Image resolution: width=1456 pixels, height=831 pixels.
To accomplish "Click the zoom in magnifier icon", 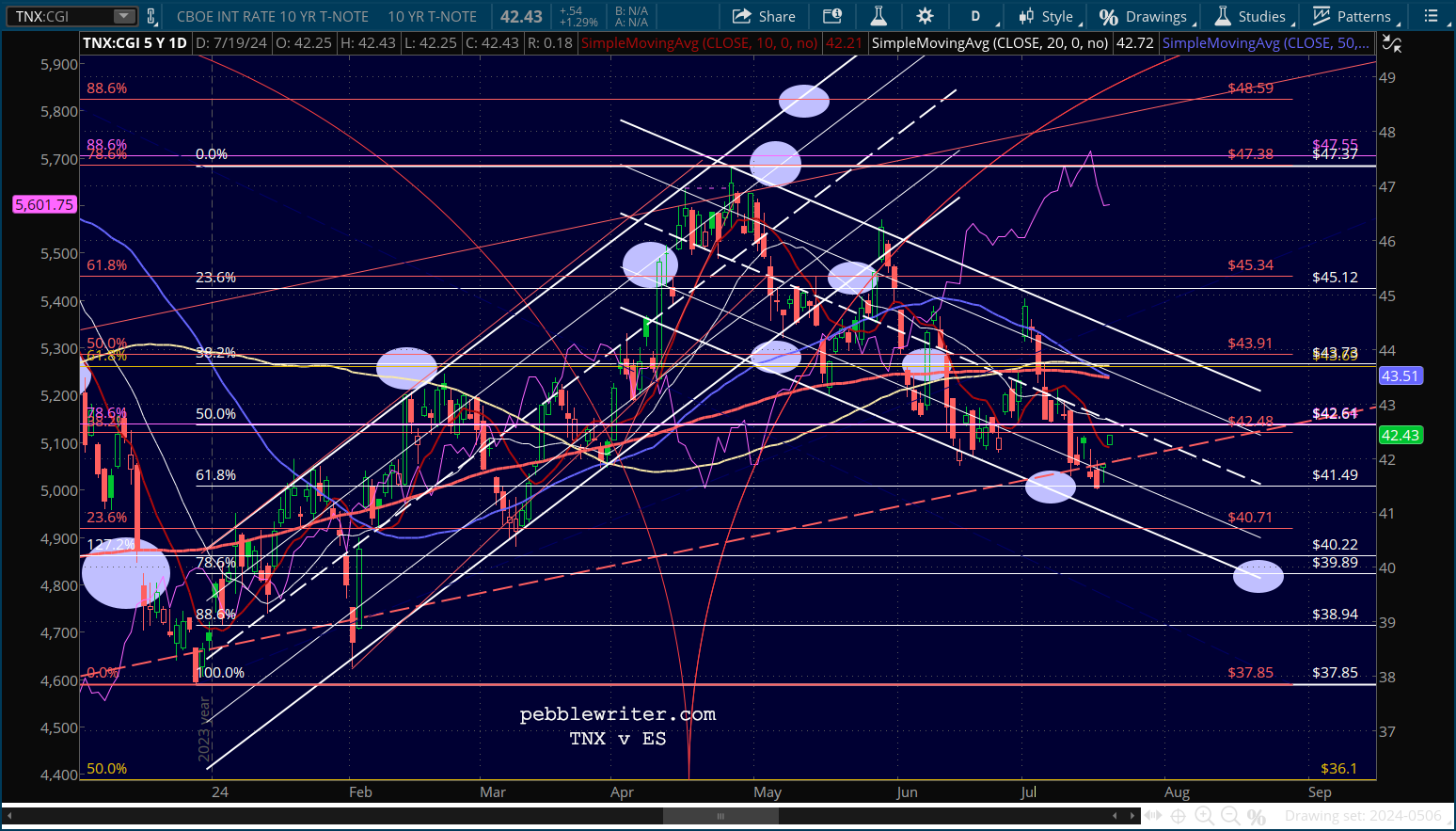I will 1205,816.
